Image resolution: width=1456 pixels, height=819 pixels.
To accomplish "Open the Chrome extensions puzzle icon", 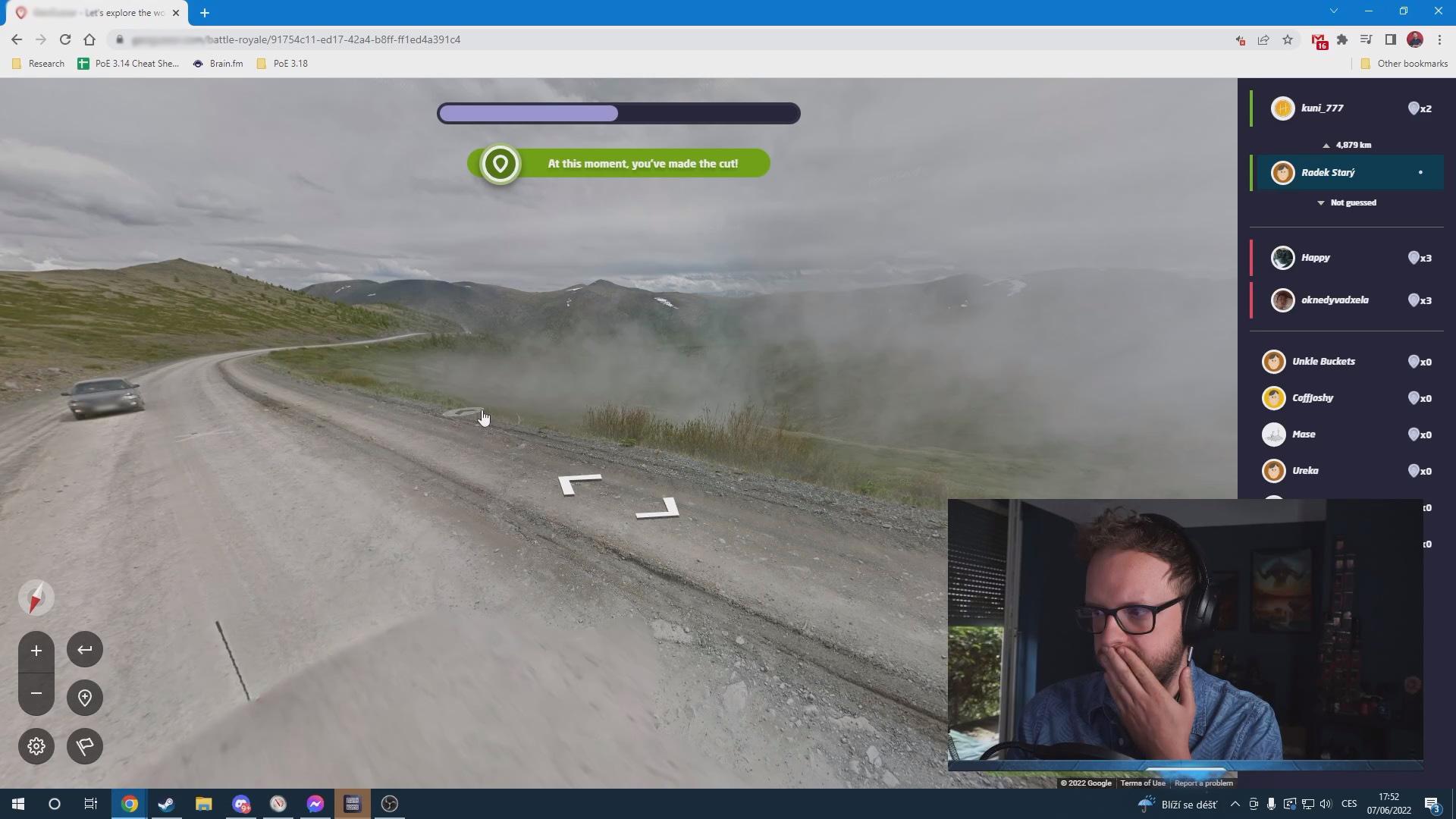I will point(1342,39).
